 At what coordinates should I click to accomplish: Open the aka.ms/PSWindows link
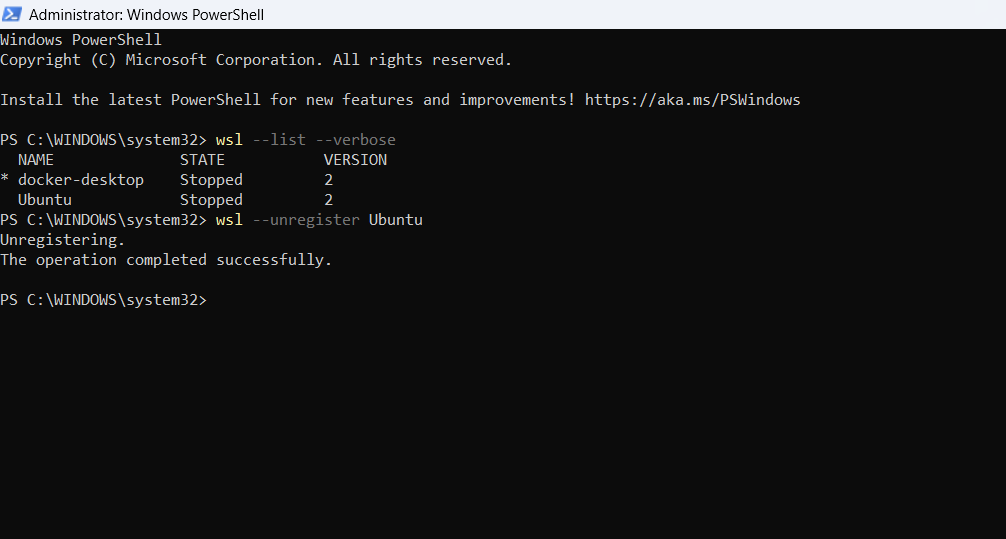pos(692,100)
